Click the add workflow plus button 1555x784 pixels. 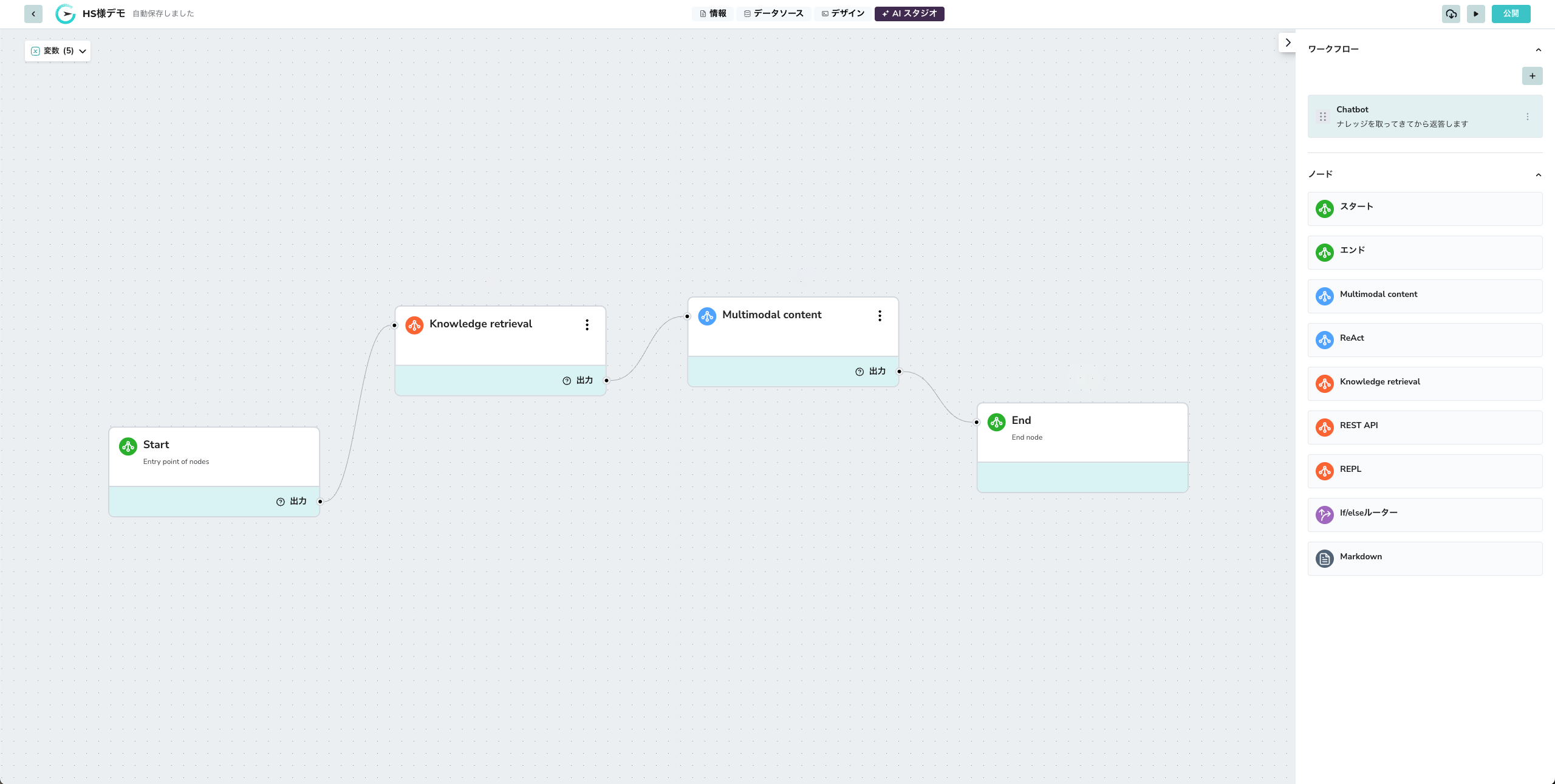pyautogui.click(x=1532, y=76)
